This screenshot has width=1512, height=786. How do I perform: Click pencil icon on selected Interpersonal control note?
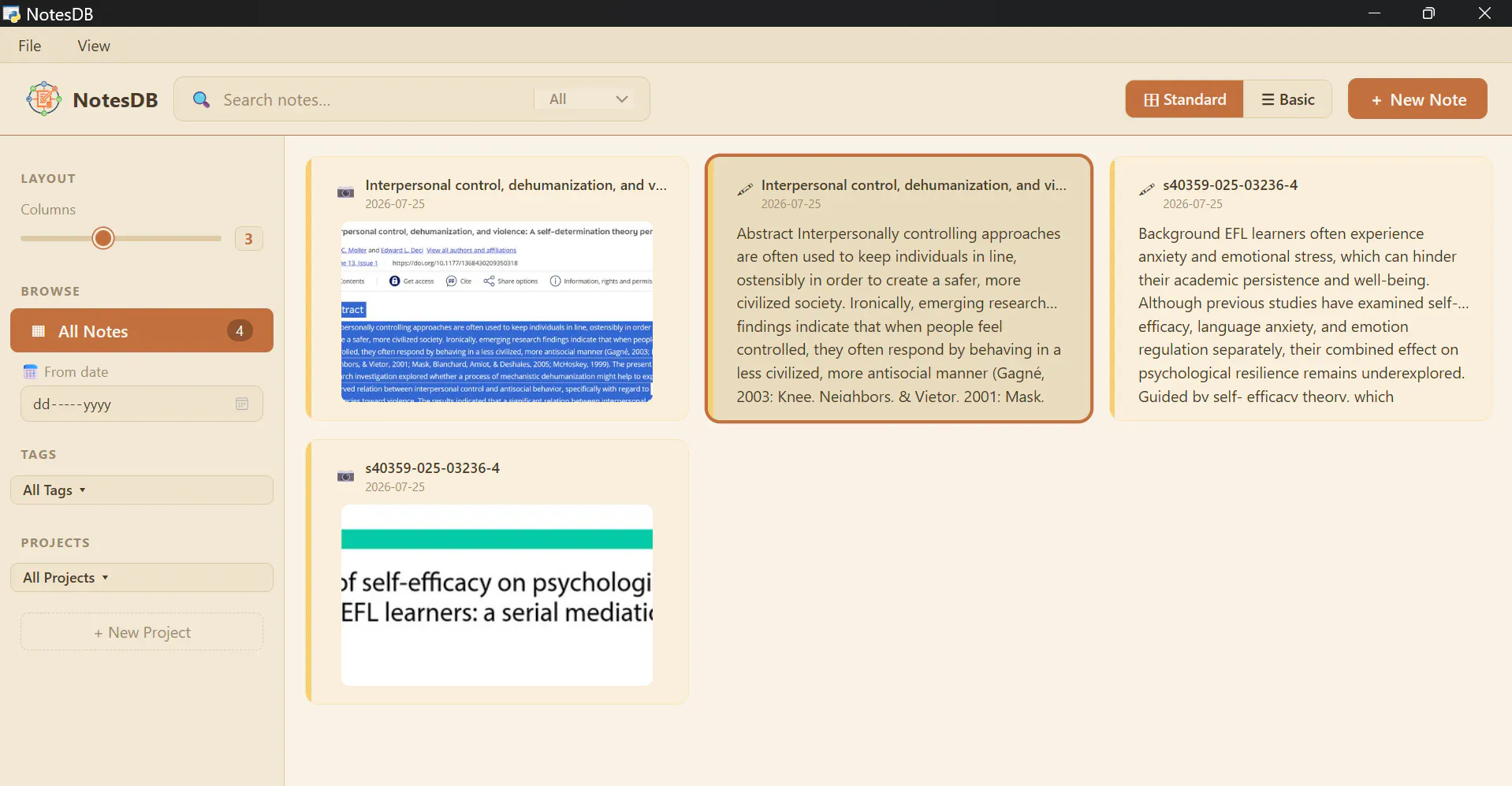click(x=744, y=189)
